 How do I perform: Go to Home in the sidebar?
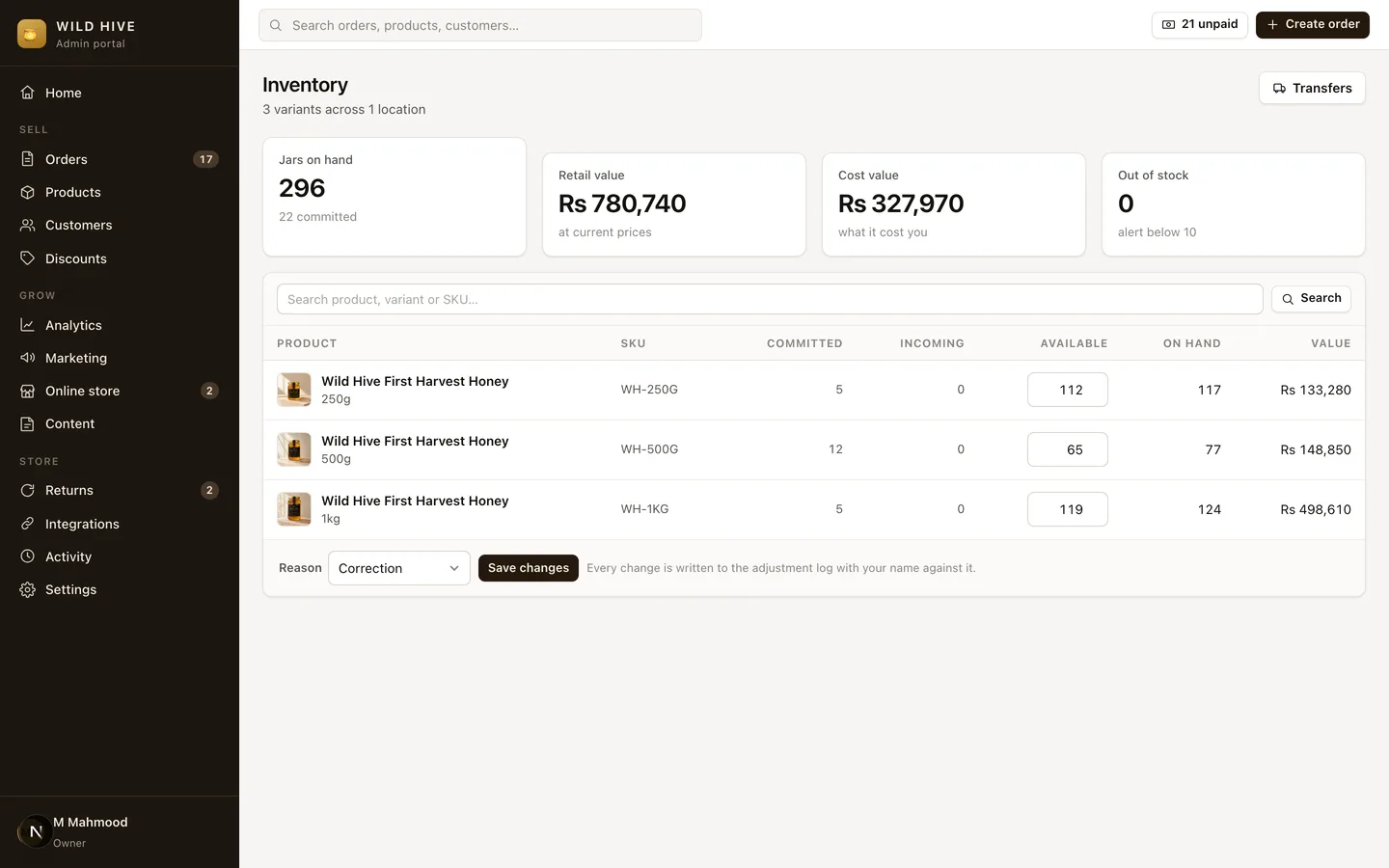(x=120, y=93)
